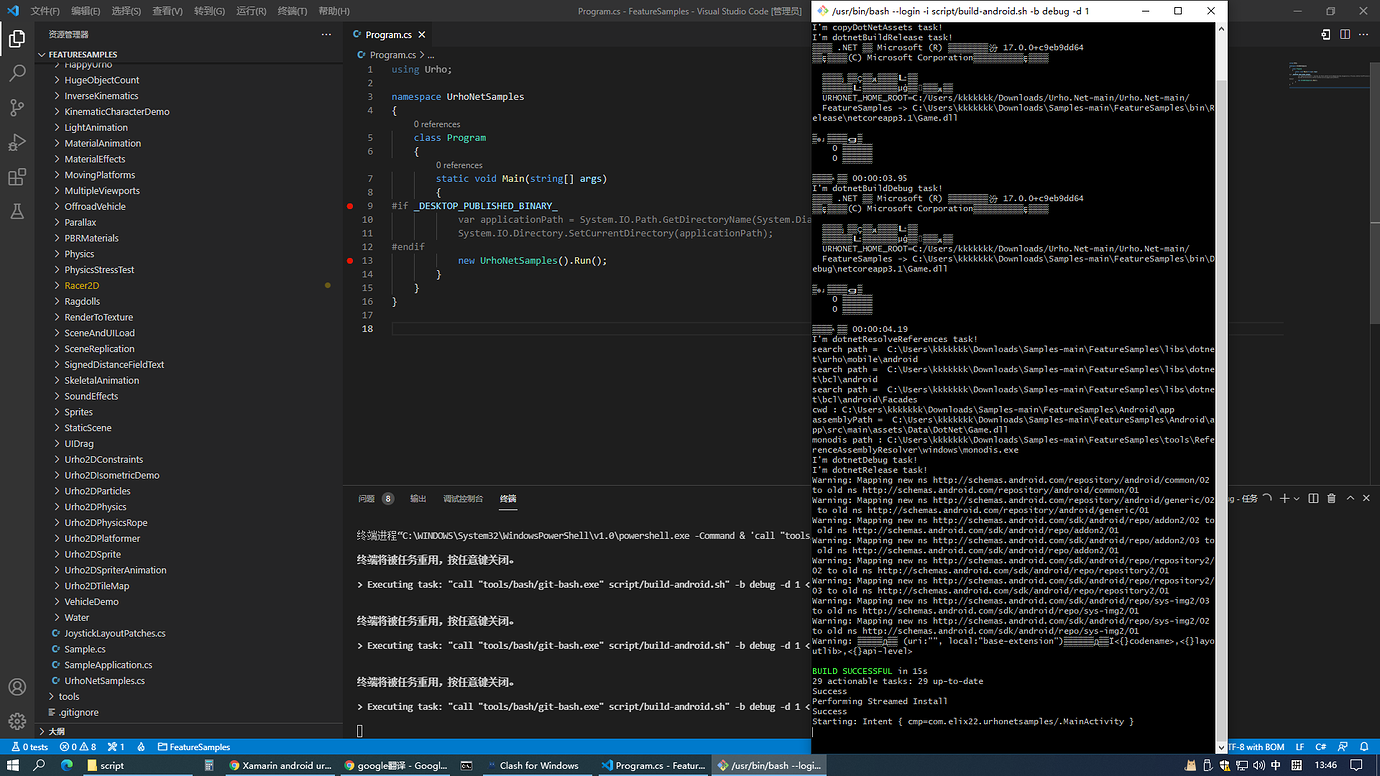
Task: Split the editor to the right
Action: click(1343, 34)
